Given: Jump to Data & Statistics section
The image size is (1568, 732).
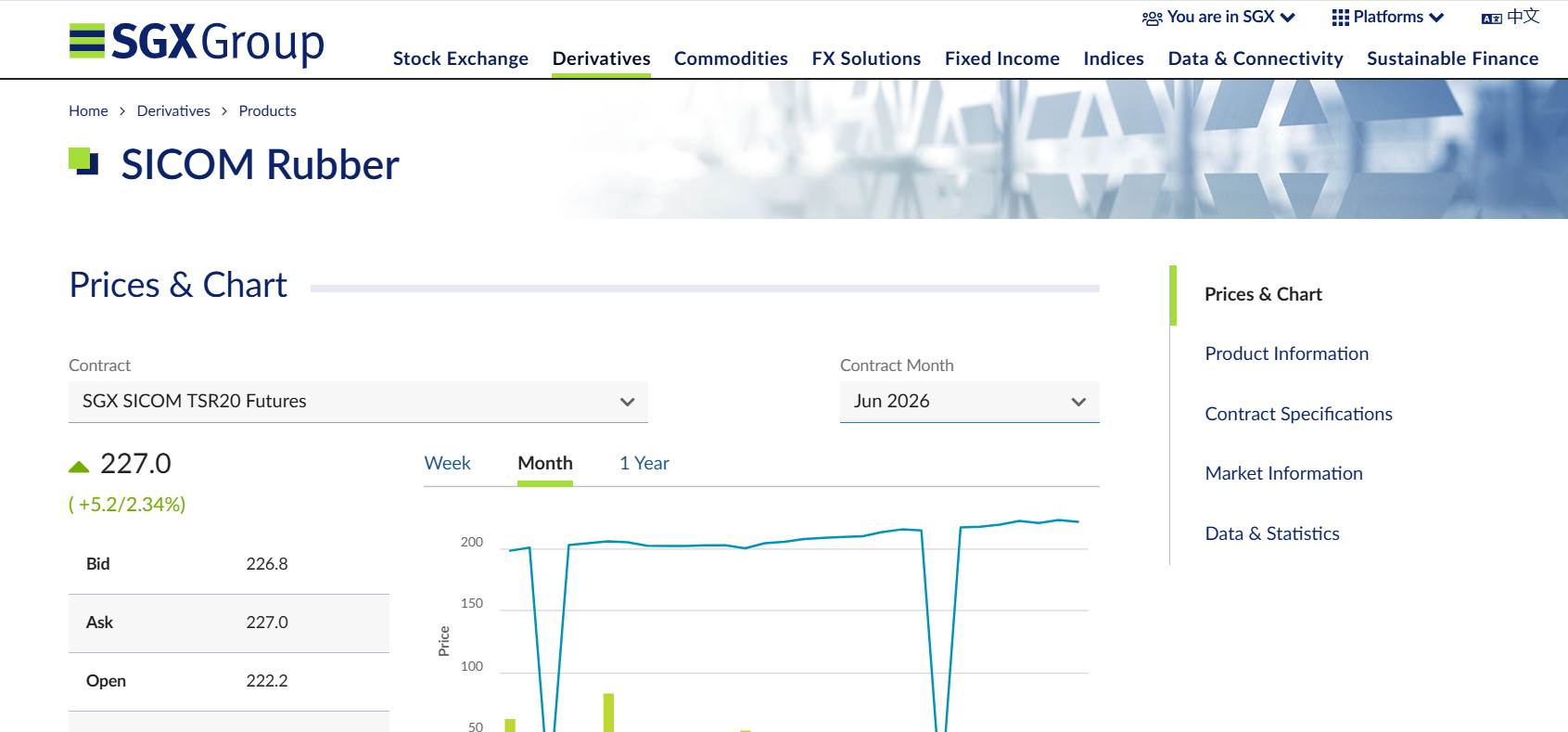Looking at the screenshot, I should 1272,533.
